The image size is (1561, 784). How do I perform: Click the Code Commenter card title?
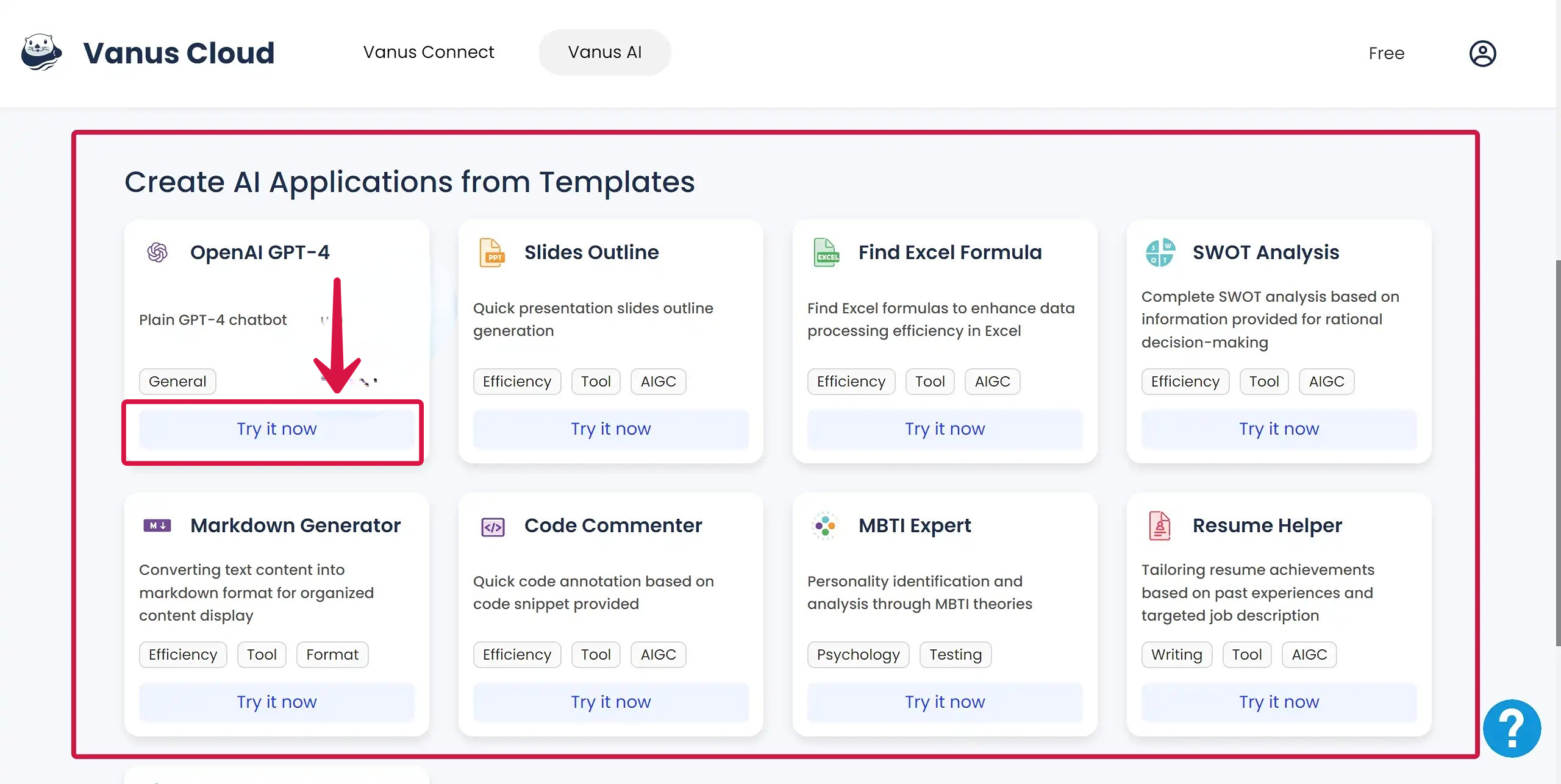(613, 526)
